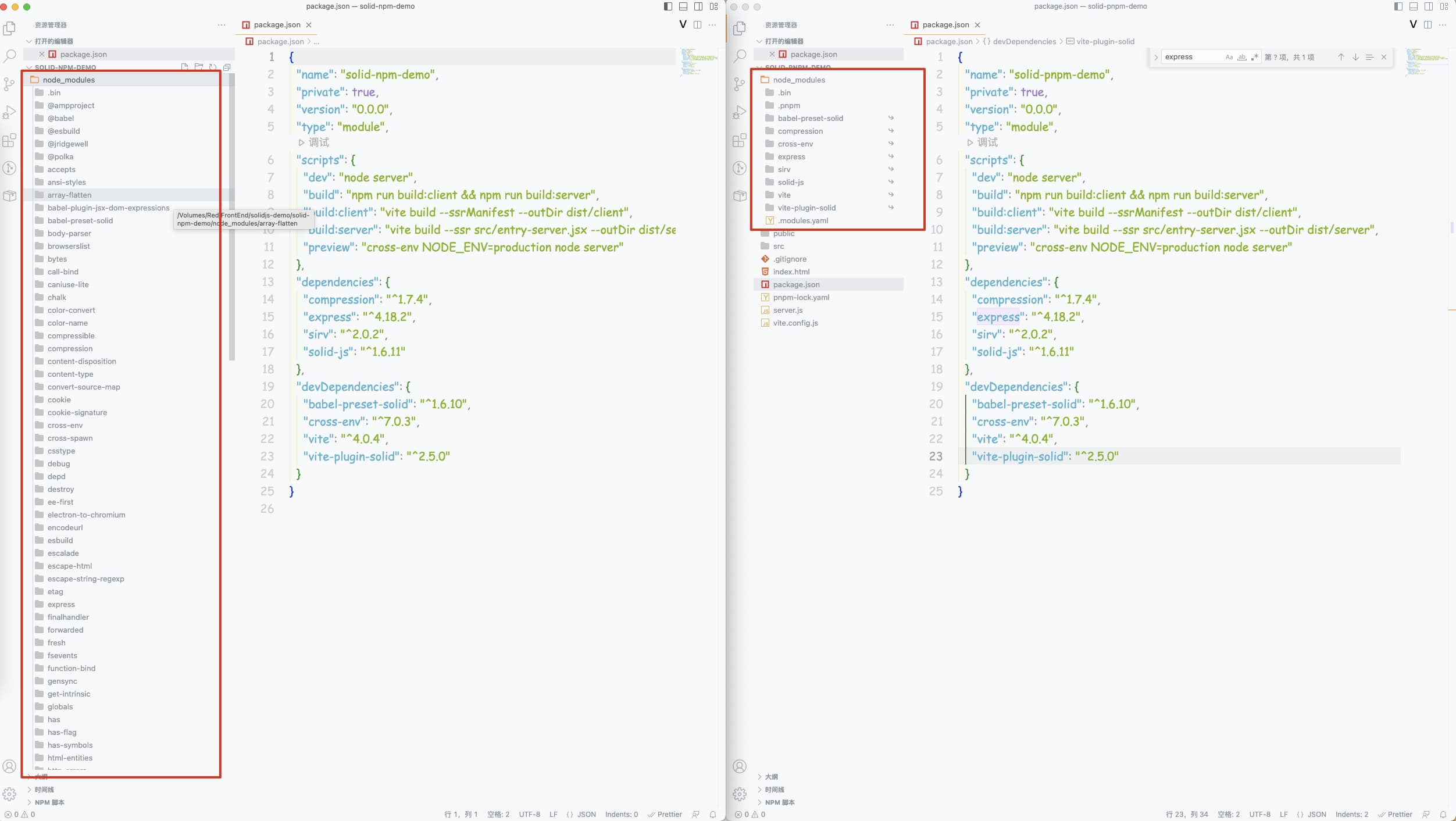Click previous match arrow in find widget

(x=1341, y=57)
